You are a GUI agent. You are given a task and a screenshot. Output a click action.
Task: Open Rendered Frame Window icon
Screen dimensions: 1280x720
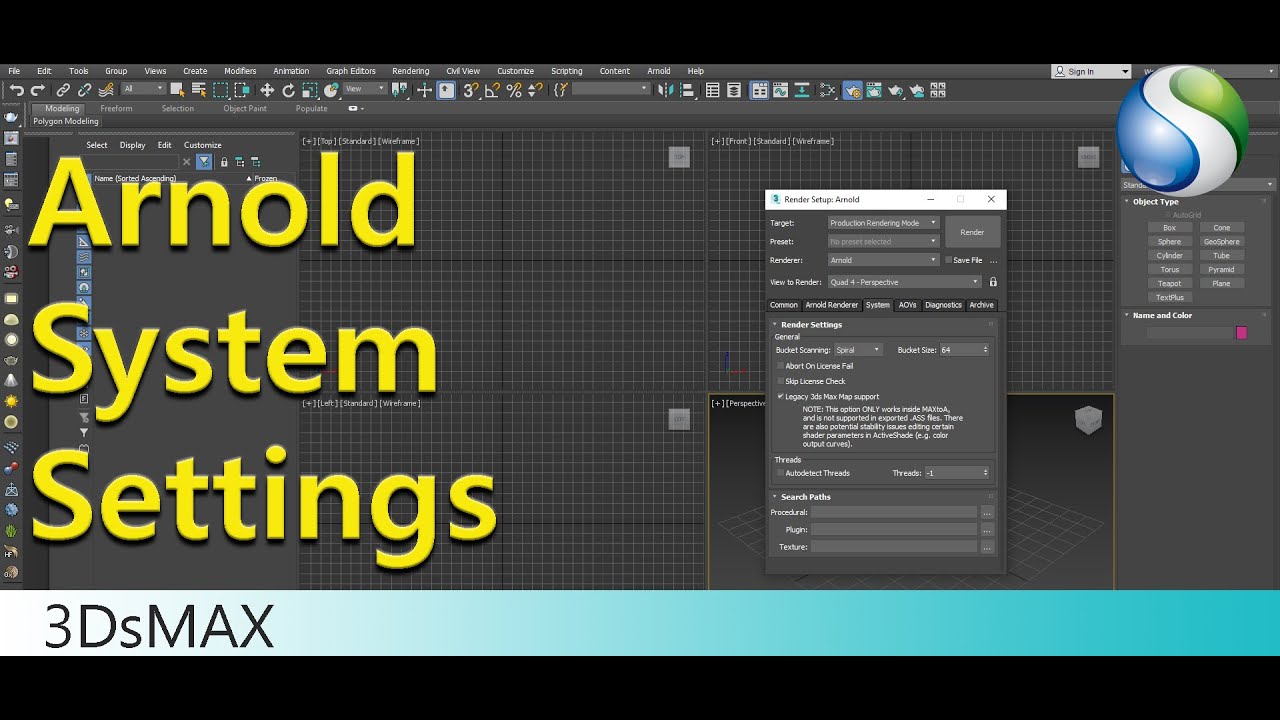tap(874, 90)
